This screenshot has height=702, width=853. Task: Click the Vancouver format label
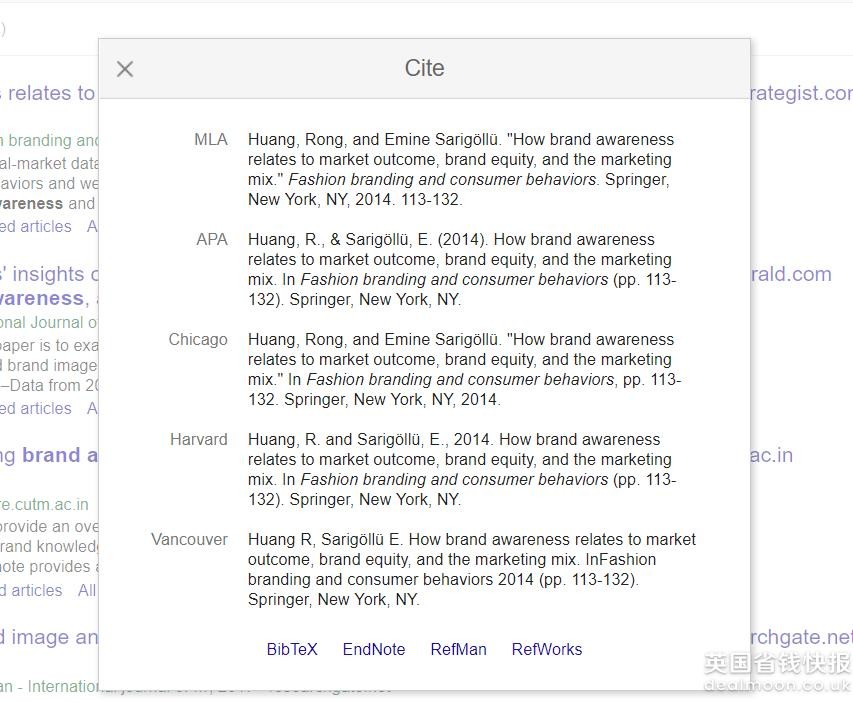point(189,540)
